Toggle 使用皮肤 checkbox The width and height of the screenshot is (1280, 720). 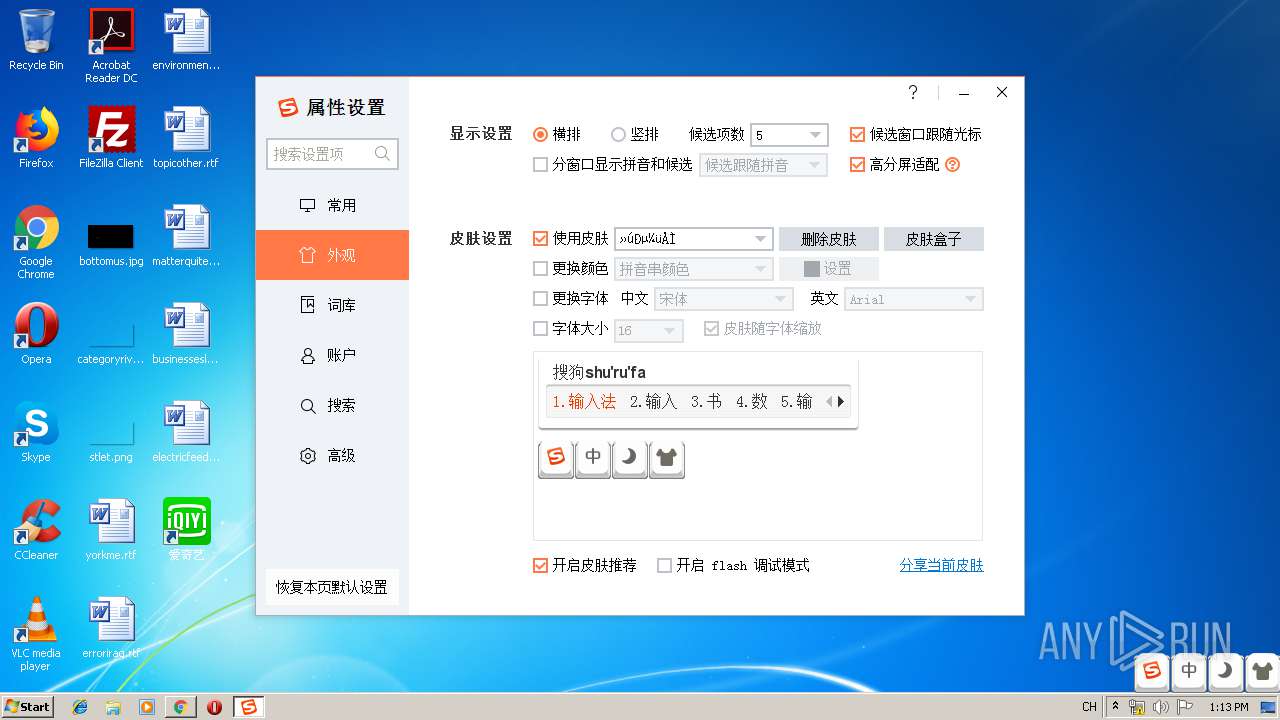pos(540,238)
